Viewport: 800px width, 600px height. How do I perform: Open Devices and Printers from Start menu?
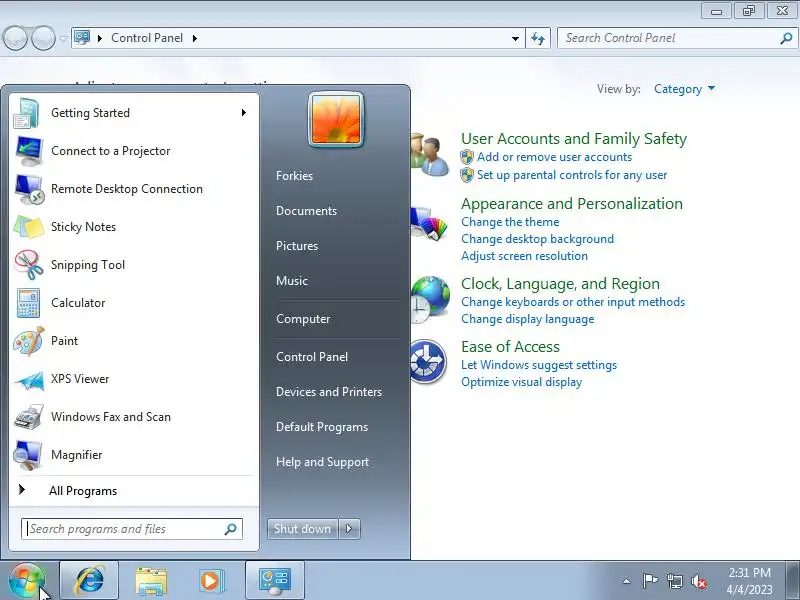(x=329, y=392)
